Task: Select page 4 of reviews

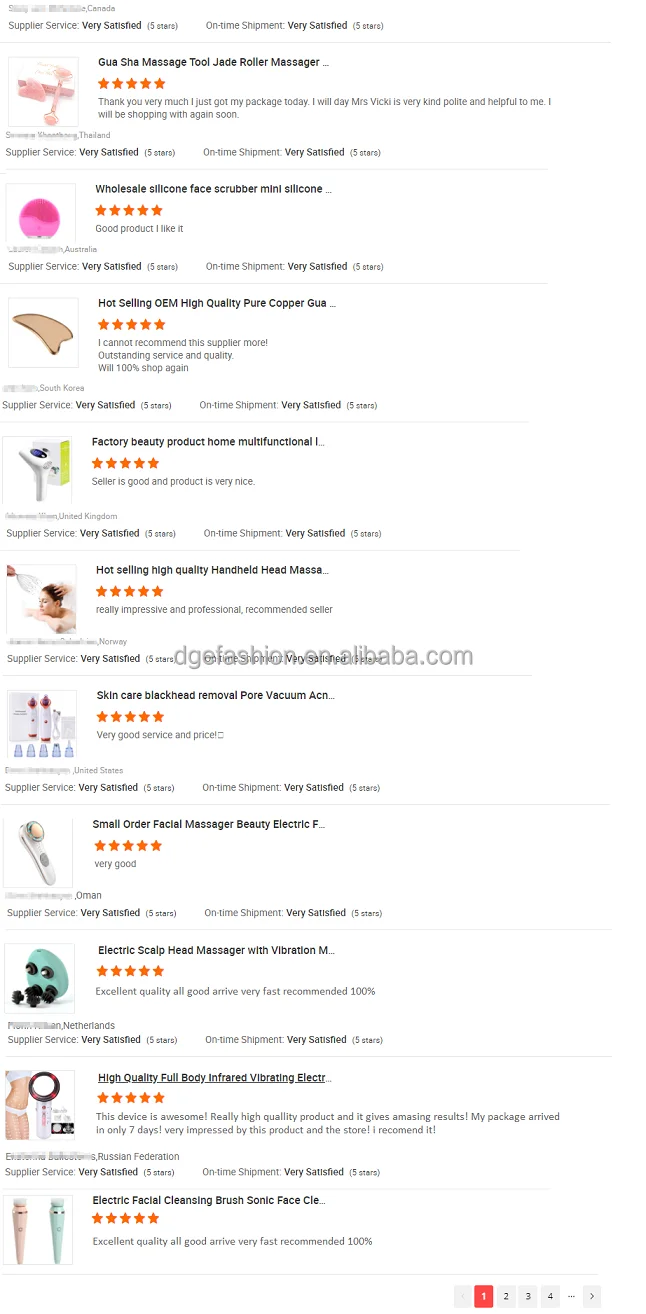Action: (x=550, y=1296)
